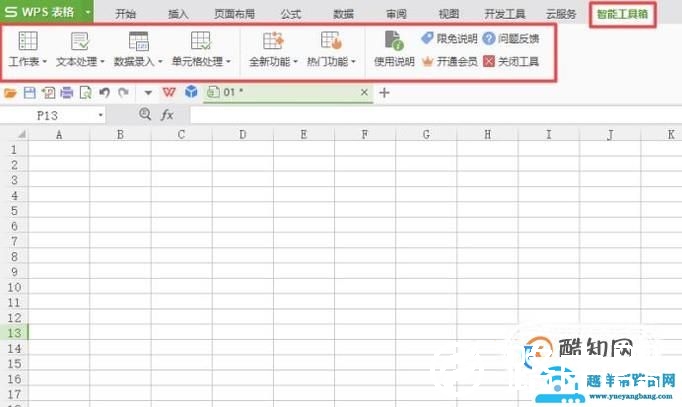This screenshot has height=407, width=682.
Task: Switch to the 页面布局 ribbon tab
Action: 234,14
